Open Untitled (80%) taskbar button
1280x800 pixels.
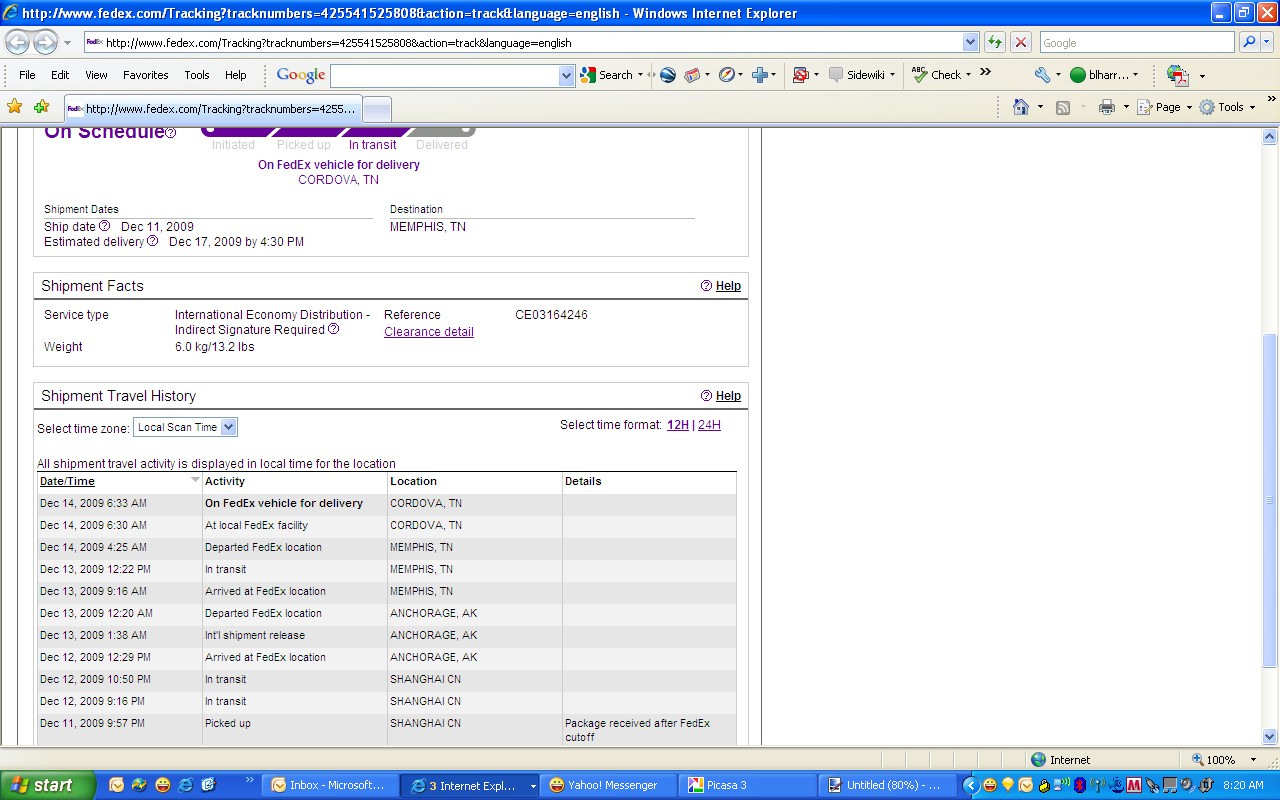(x=885, y=785)
